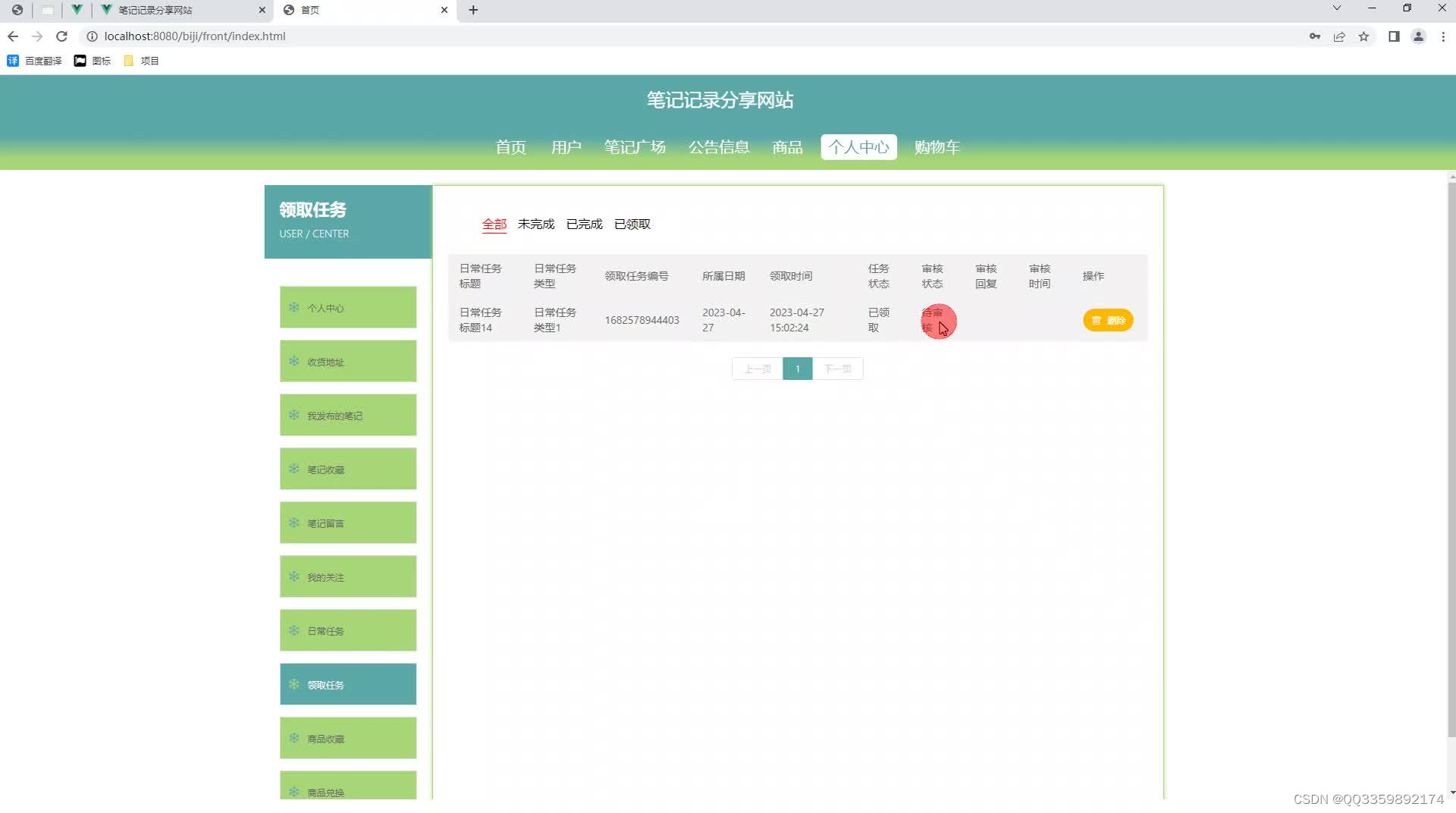
Task: Click the 下一页 pagination button
Action: (838, 369)
